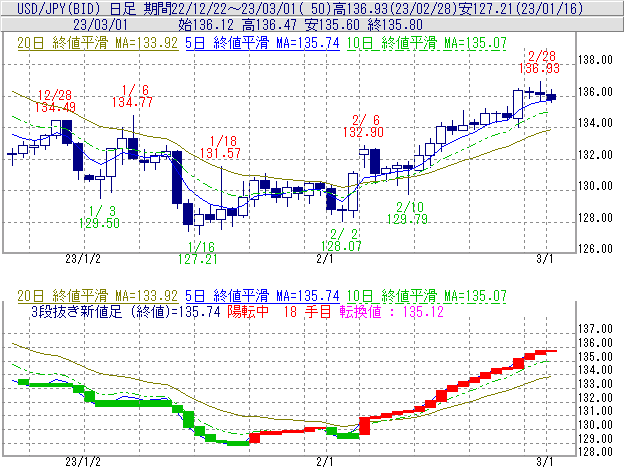The height and width of the screenshot is (475, 624).
Task: Click the 134.00 price axis label in the upper chart
Action: [595, 123]
